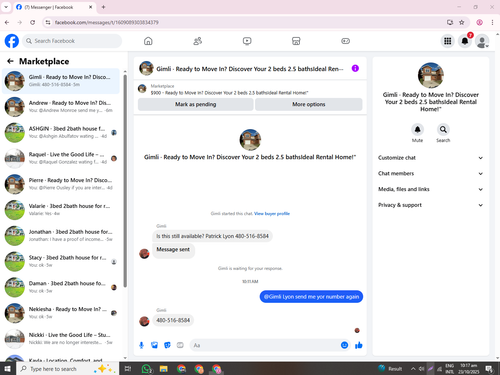
Task: Click More options button
Action: [309, 104]
